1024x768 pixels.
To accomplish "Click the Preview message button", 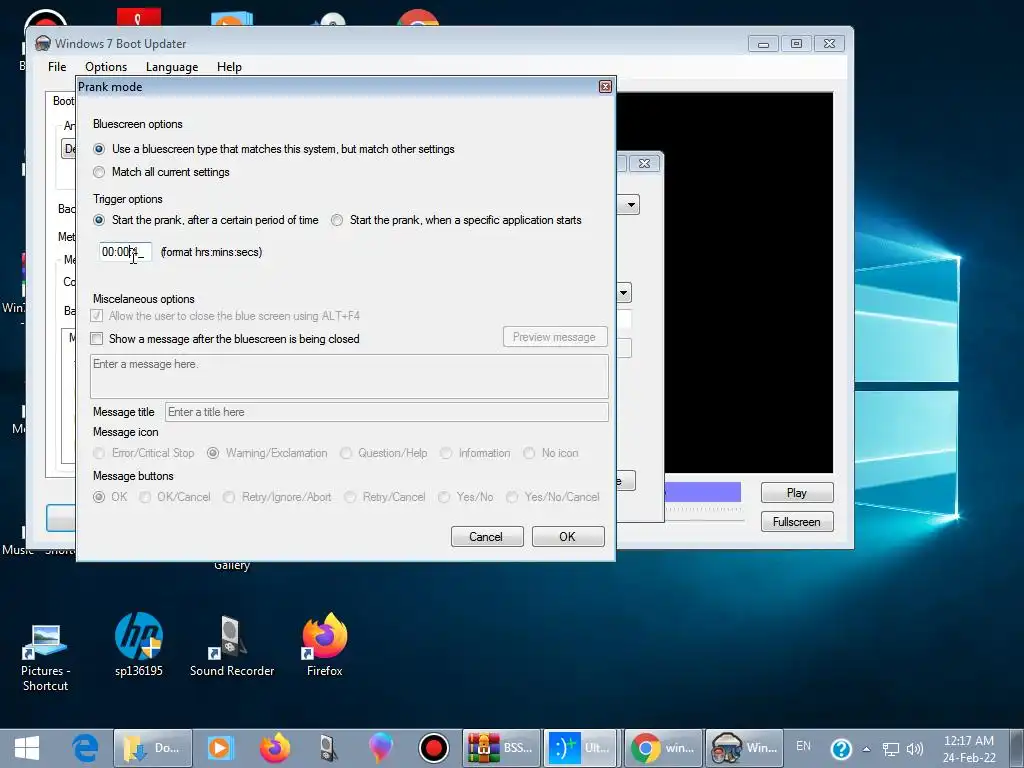I will pos(555,337).
